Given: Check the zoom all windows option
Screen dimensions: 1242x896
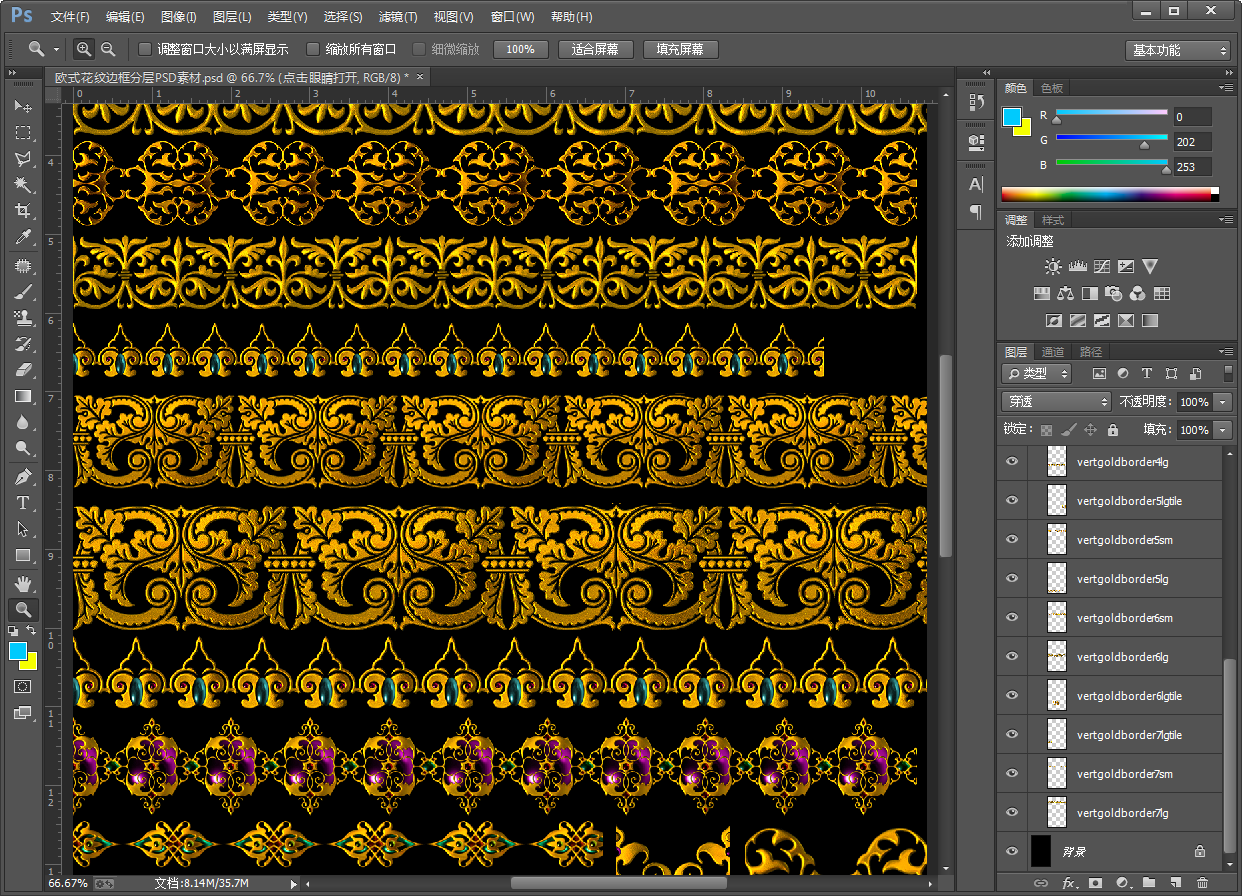Looking at the screenshot, I should click(313, 49).
